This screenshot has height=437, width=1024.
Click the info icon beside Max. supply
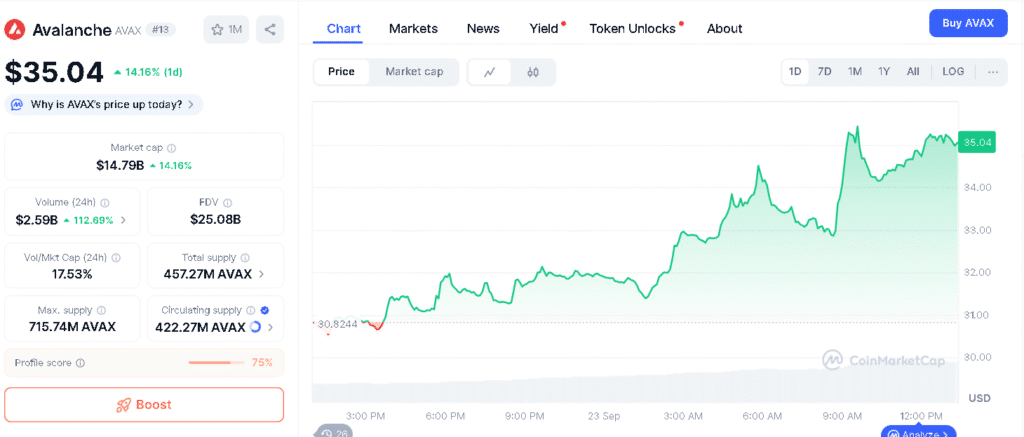tap(101, 311)
